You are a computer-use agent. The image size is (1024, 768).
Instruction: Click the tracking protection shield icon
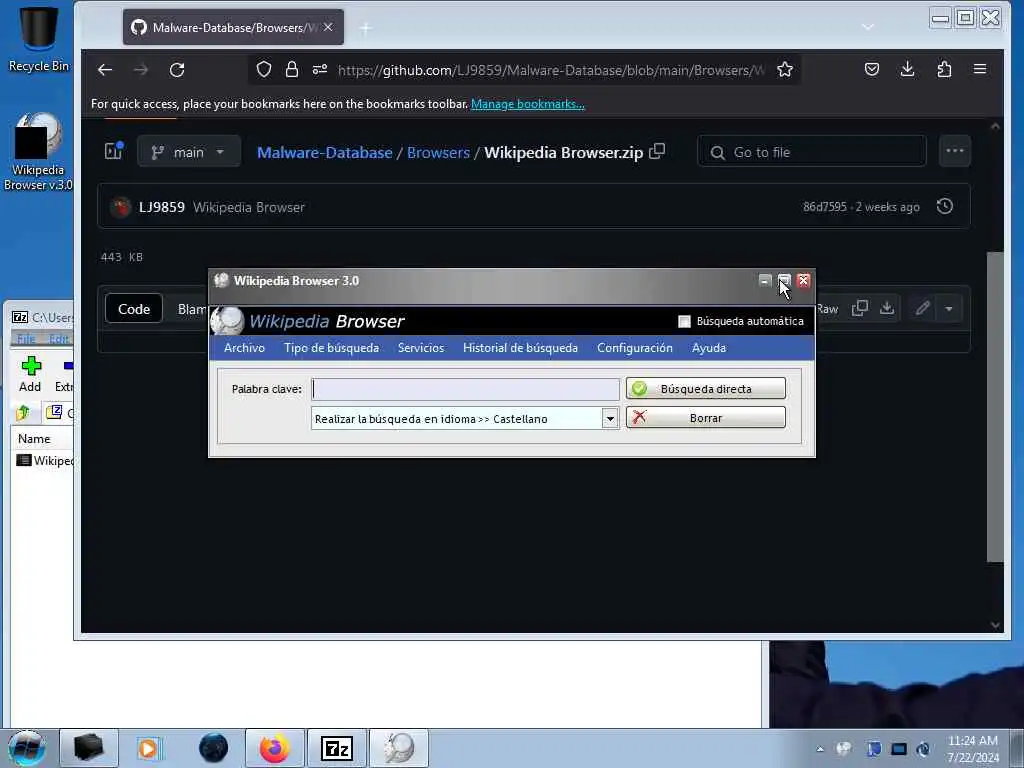(x=264, y=69)
